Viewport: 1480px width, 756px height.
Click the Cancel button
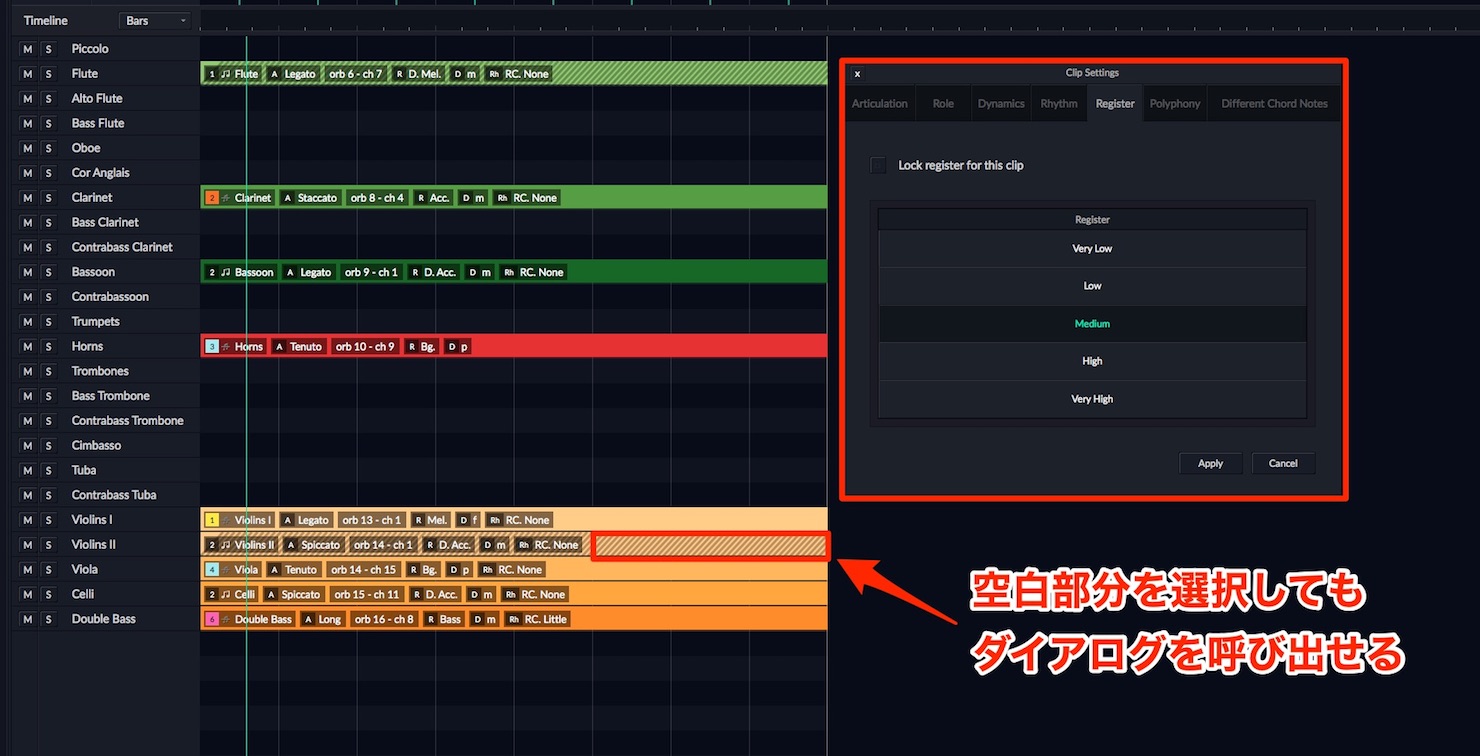click(1283, 464)
